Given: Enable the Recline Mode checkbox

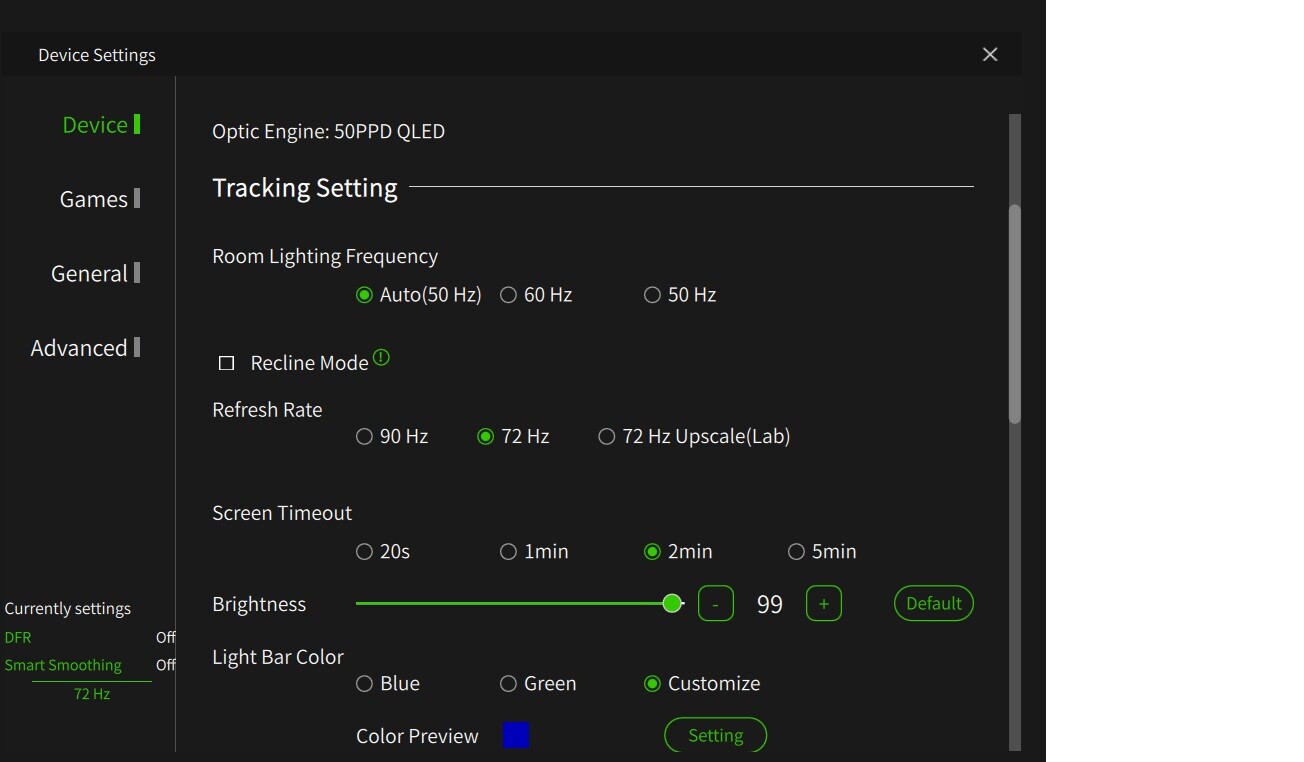Looking at the screenshot, I should pyautogui.click(x=227, y=363).
